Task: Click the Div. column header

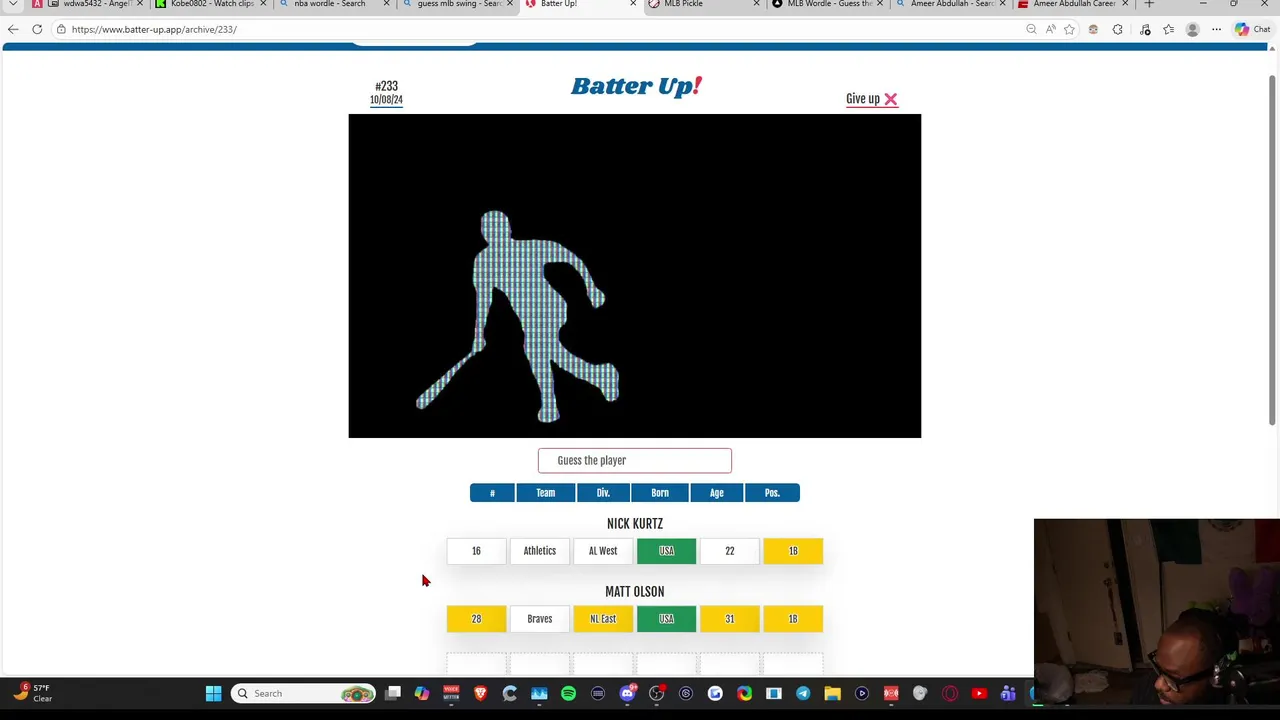Action: coord(603,493)
